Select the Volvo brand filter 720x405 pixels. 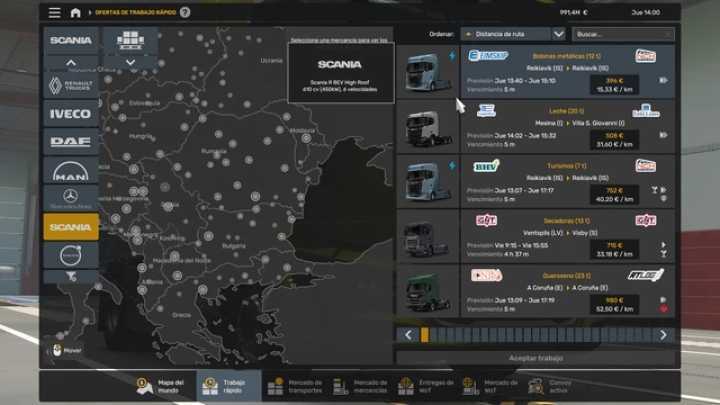[71, 255]
